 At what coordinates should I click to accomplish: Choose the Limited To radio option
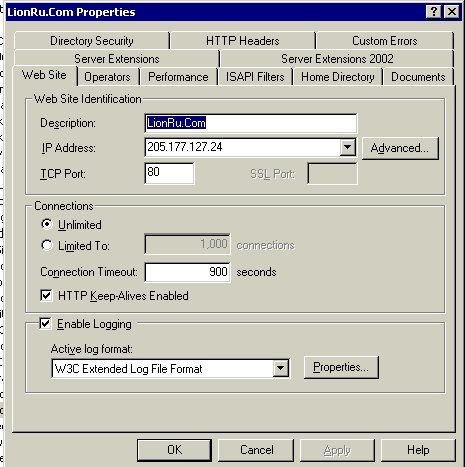click(x=47, y=245)
